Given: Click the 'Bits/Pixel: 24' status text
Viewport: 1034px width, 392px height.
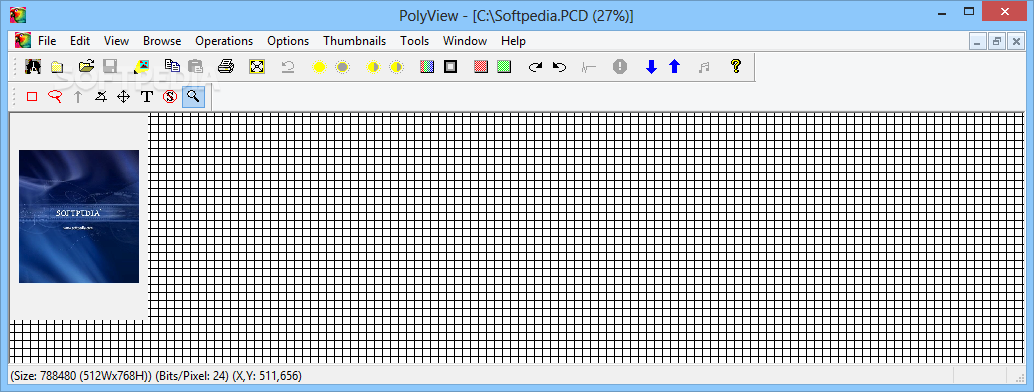Looking at the screenshot, I should pos(191,376).
